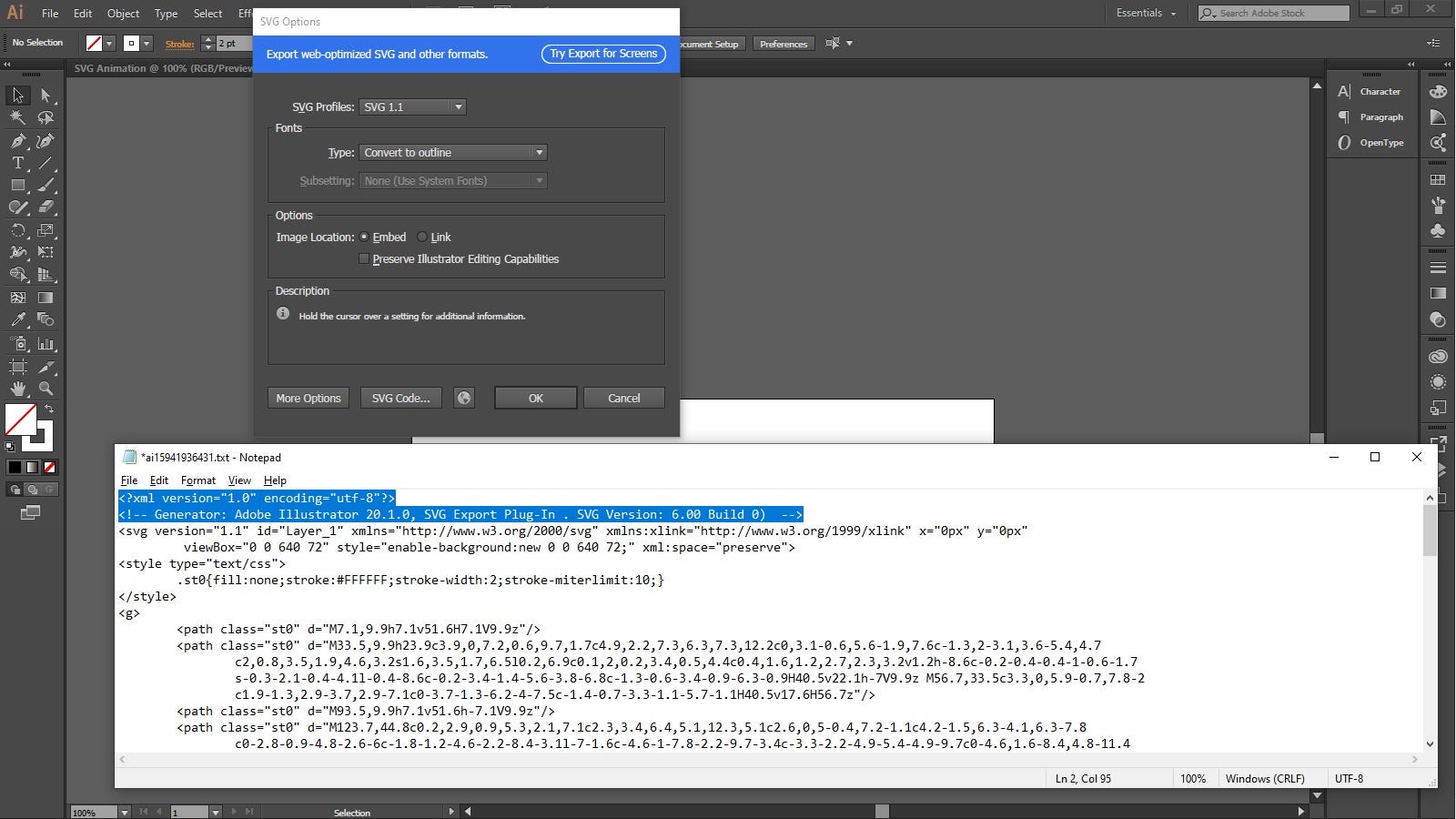Select the Column Graph tool
Viewport: 1456px width, 819px height.
coord(45,344)
